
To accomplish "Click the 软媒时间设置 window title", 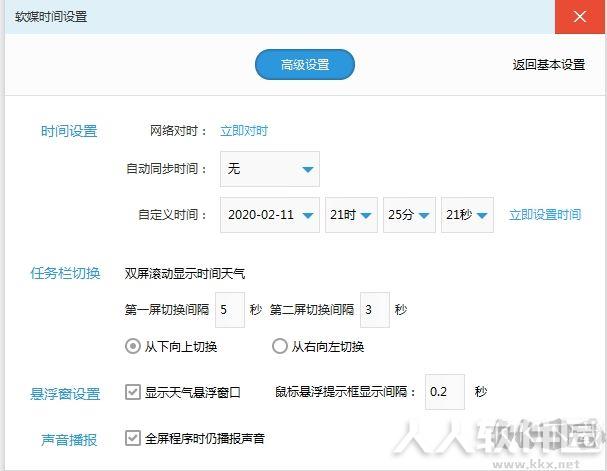I will coord(51,17).
